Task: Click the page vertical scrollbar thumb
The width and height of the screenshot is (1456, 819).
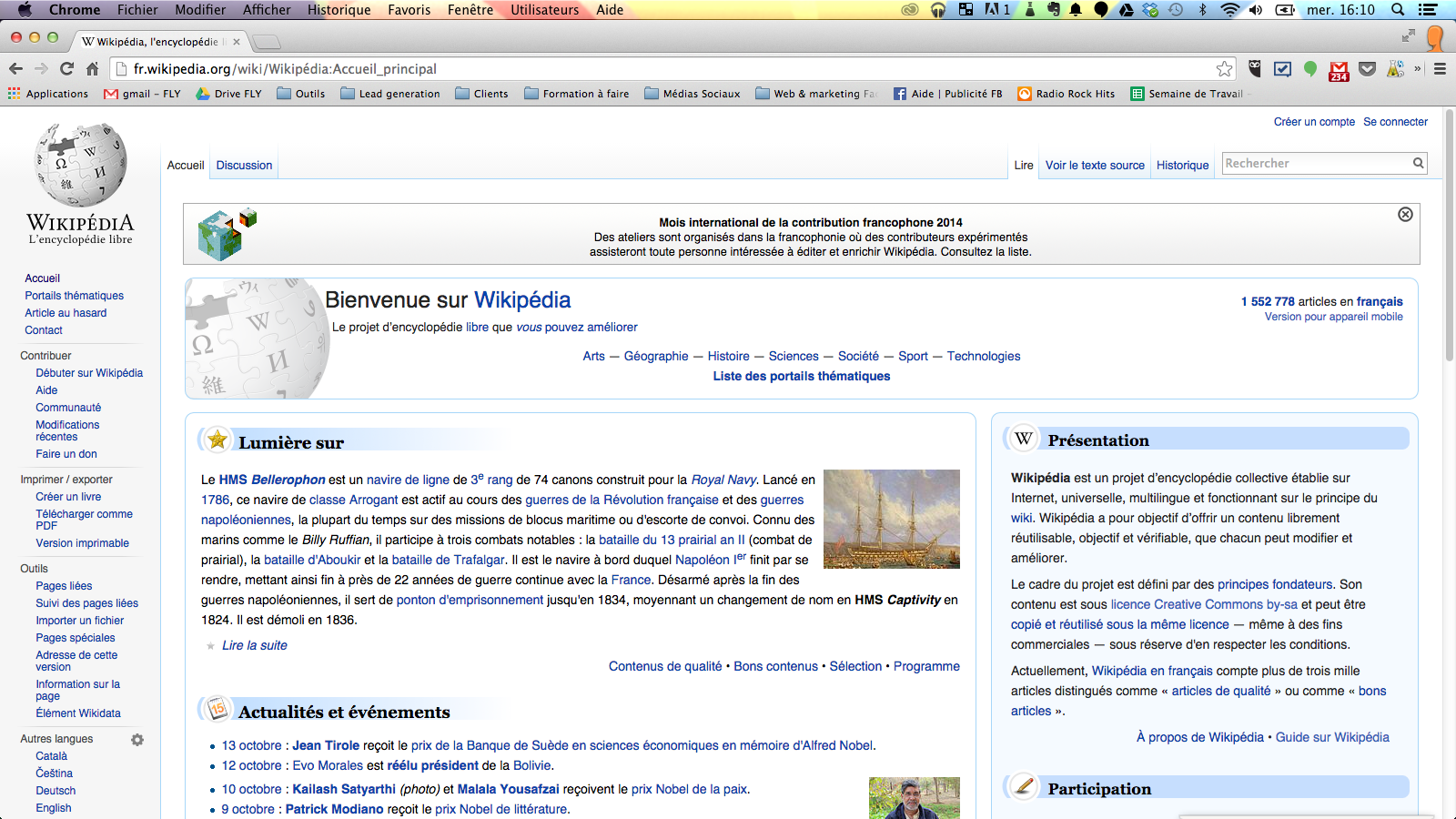Action: click(x=1450, y=237)
